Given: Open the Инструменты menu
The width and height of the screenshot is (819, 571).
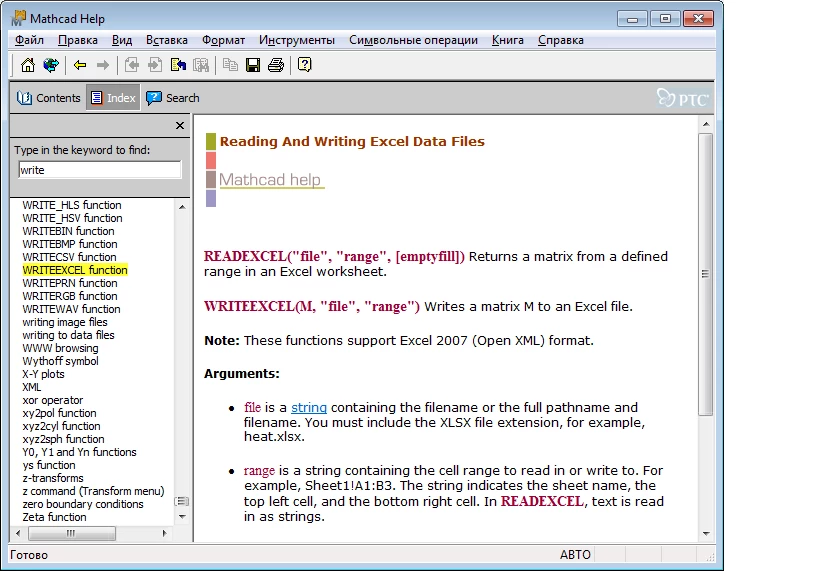Looking at the screenshot, I should [297, 40].
